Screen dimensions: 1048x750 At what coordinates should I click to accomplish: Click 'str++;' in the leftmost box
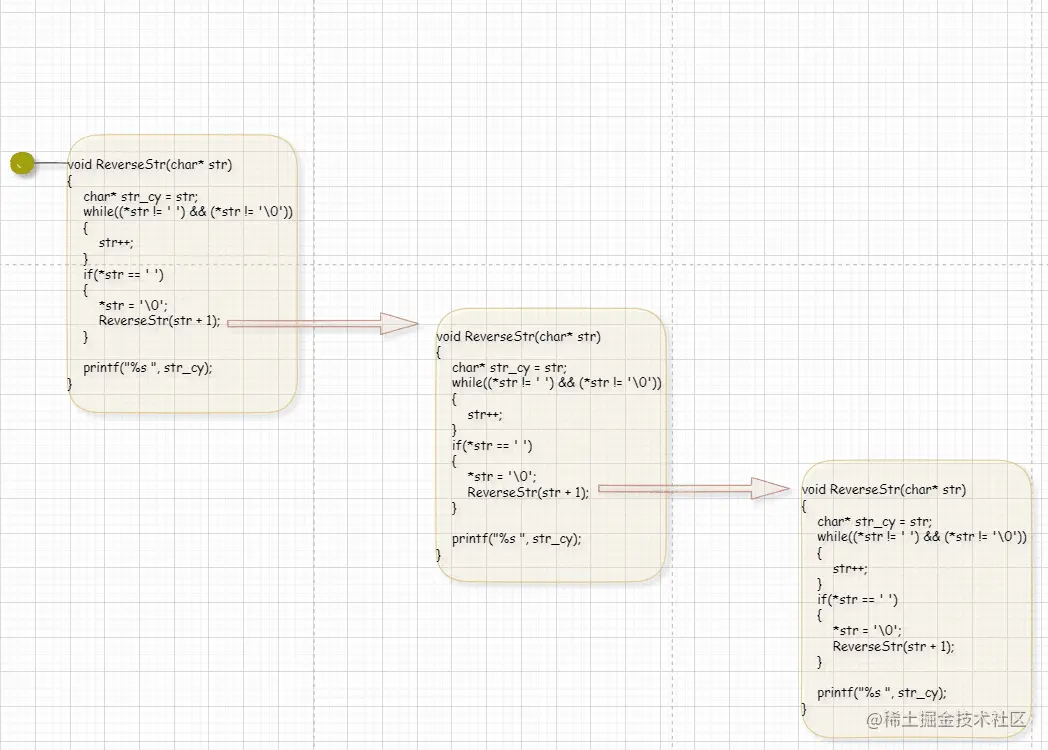click(x=116, y=243)
